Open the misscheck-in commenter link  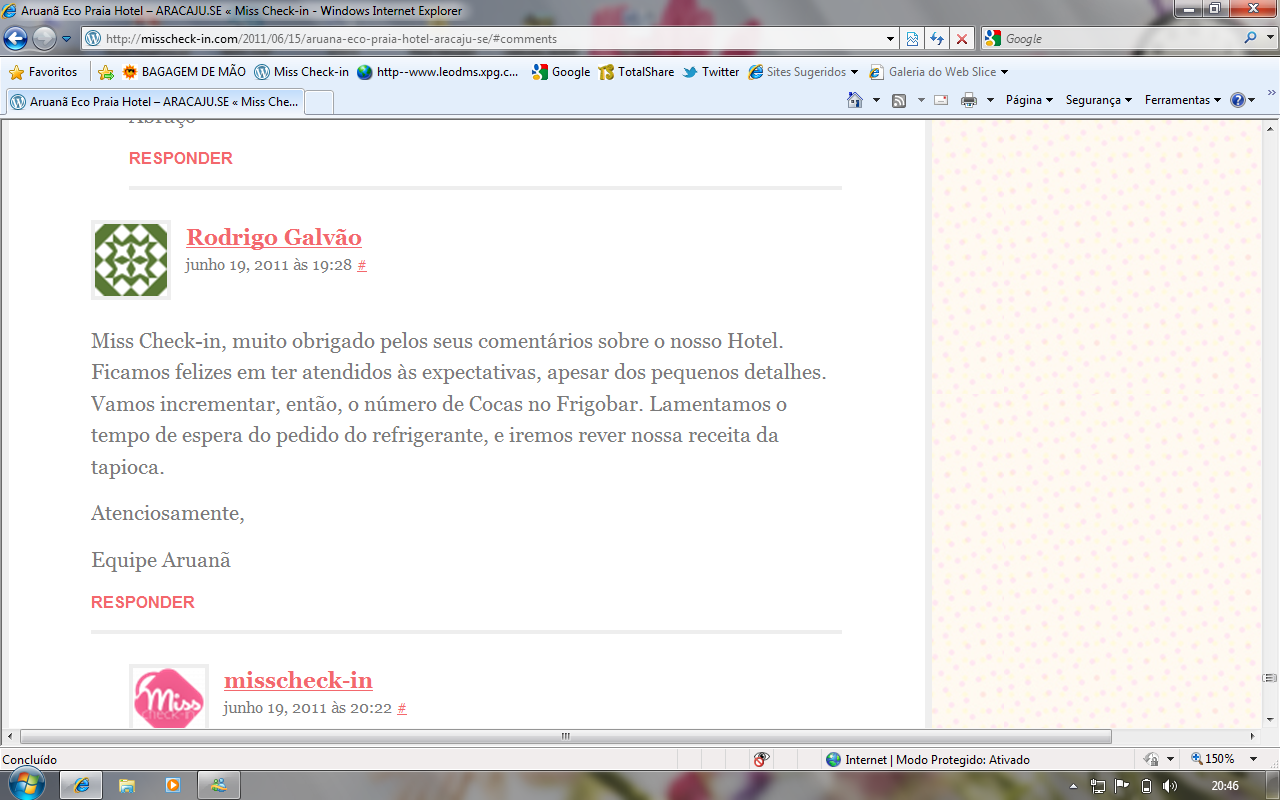pos(298,680)
